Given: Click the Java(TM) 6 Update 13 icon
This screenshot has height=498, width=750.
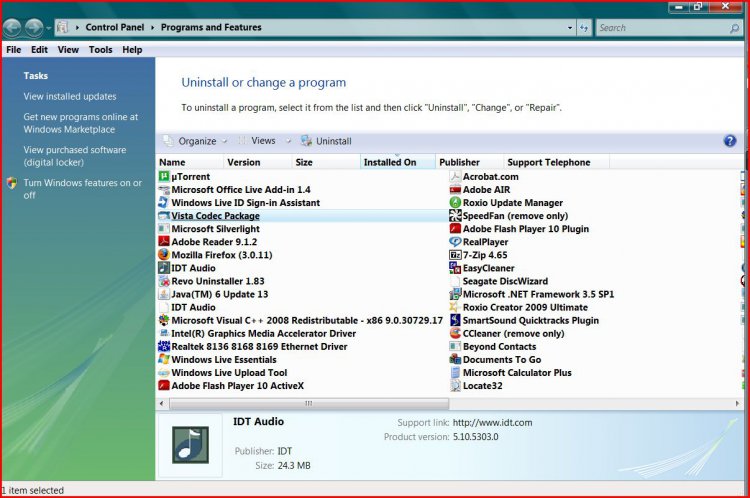Looking at the screenshot, I should [164, 294].
